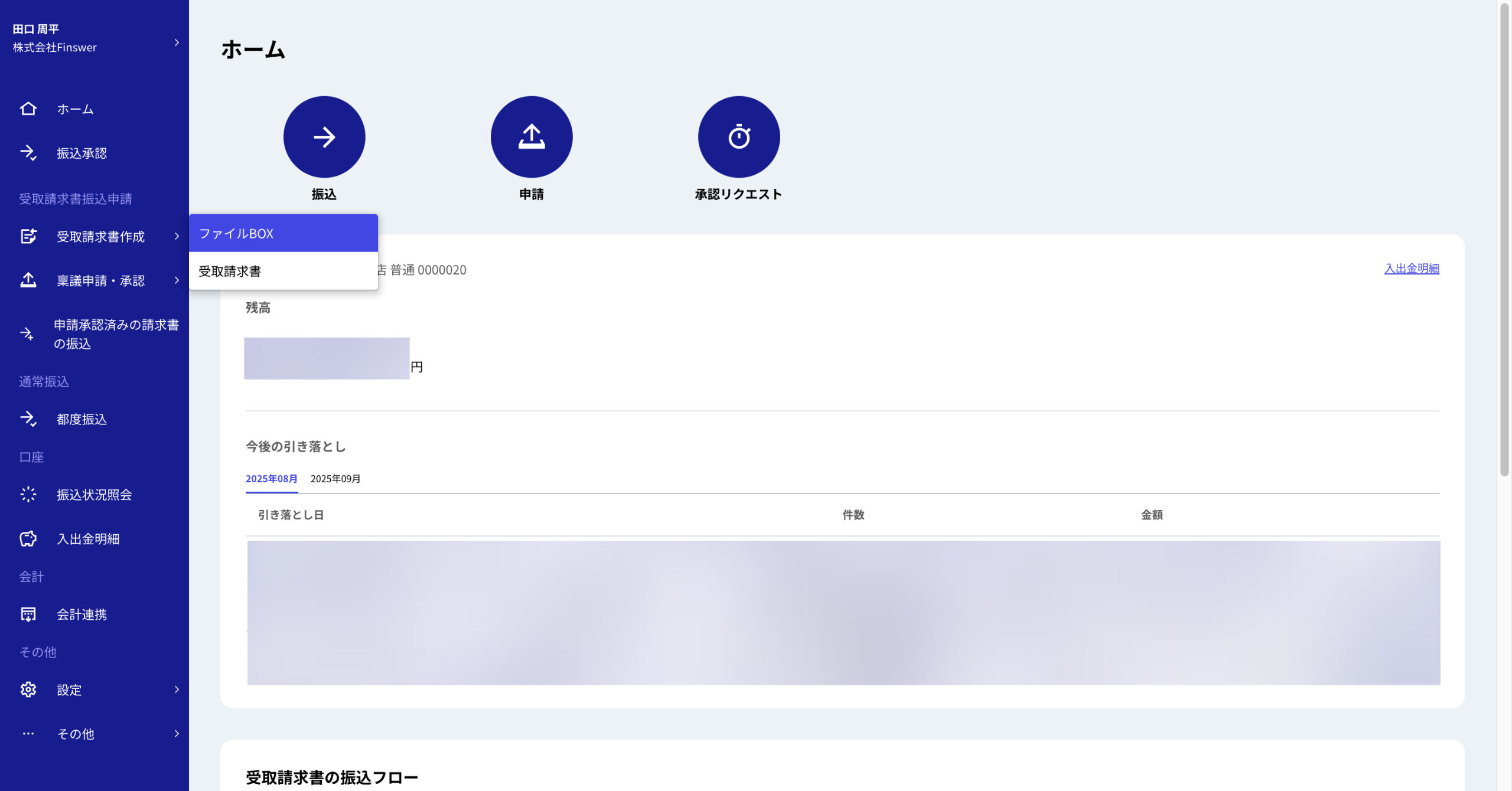Expand the 設定 menu chevron
This screenshot has height=791, width=1512.
[176, 689]
